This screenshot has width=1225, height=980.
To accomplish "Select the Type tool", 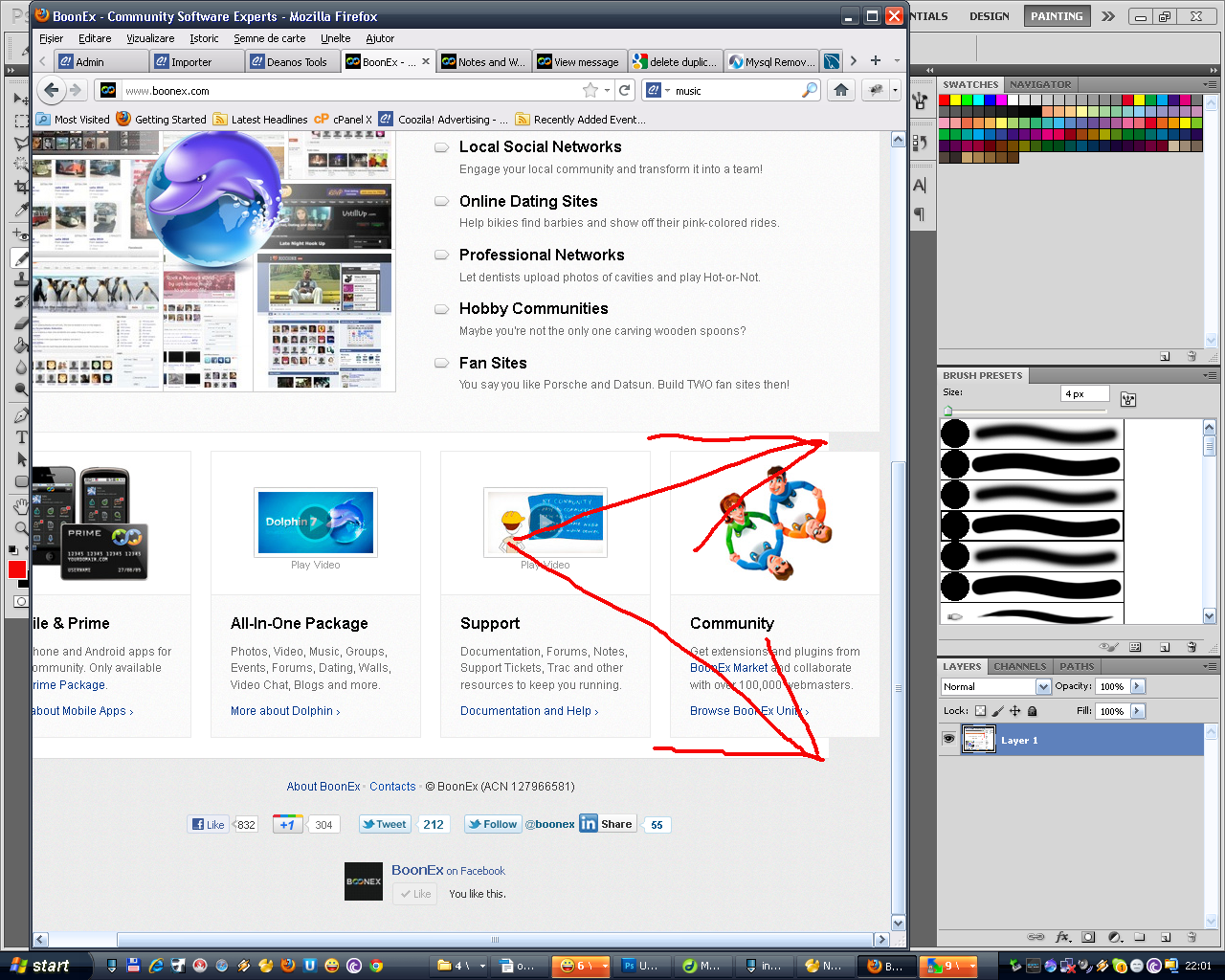I will pyautogui.click(x=21, y=437).
